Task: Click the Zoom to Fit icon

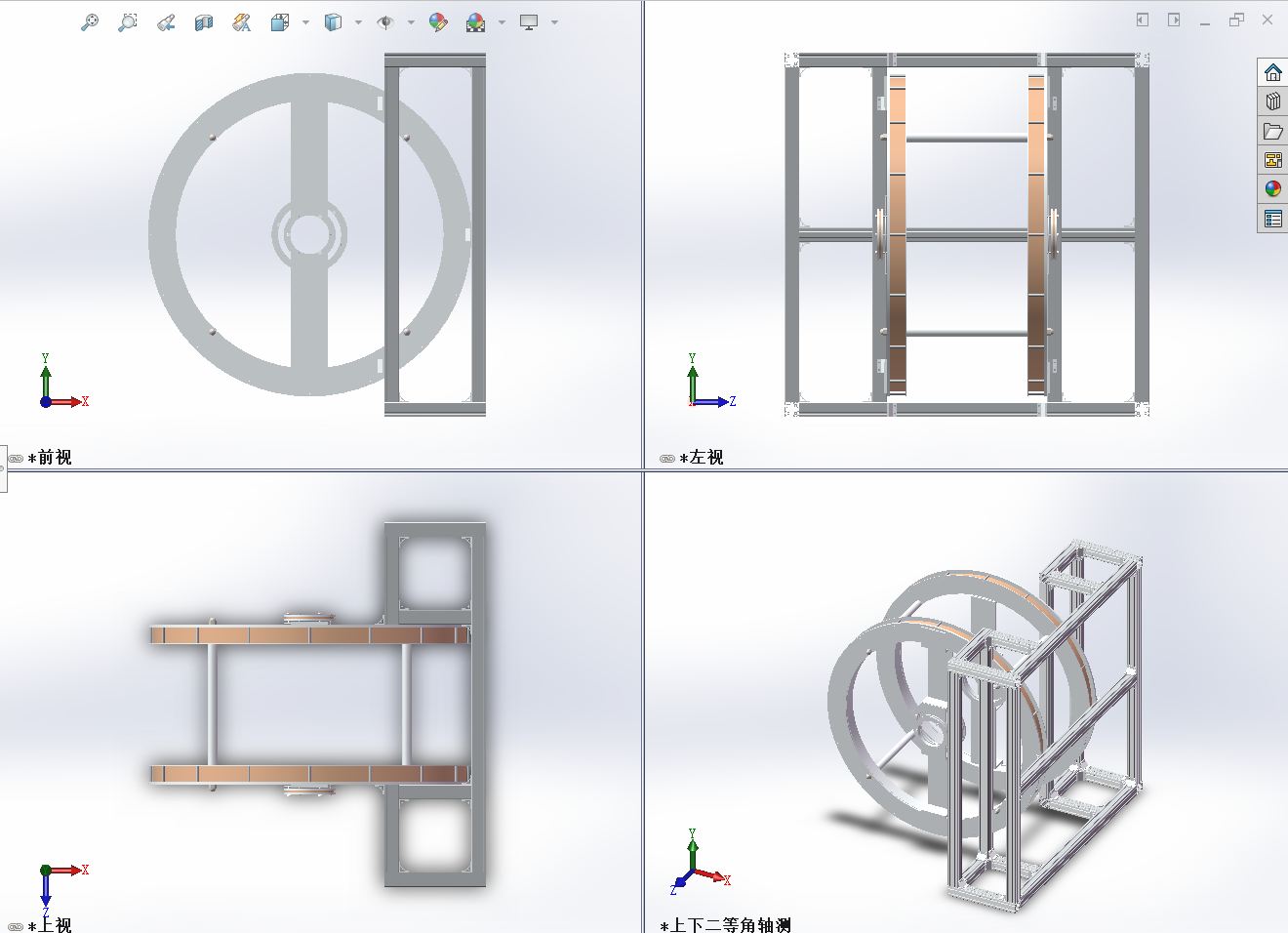Action: (89, 21)
